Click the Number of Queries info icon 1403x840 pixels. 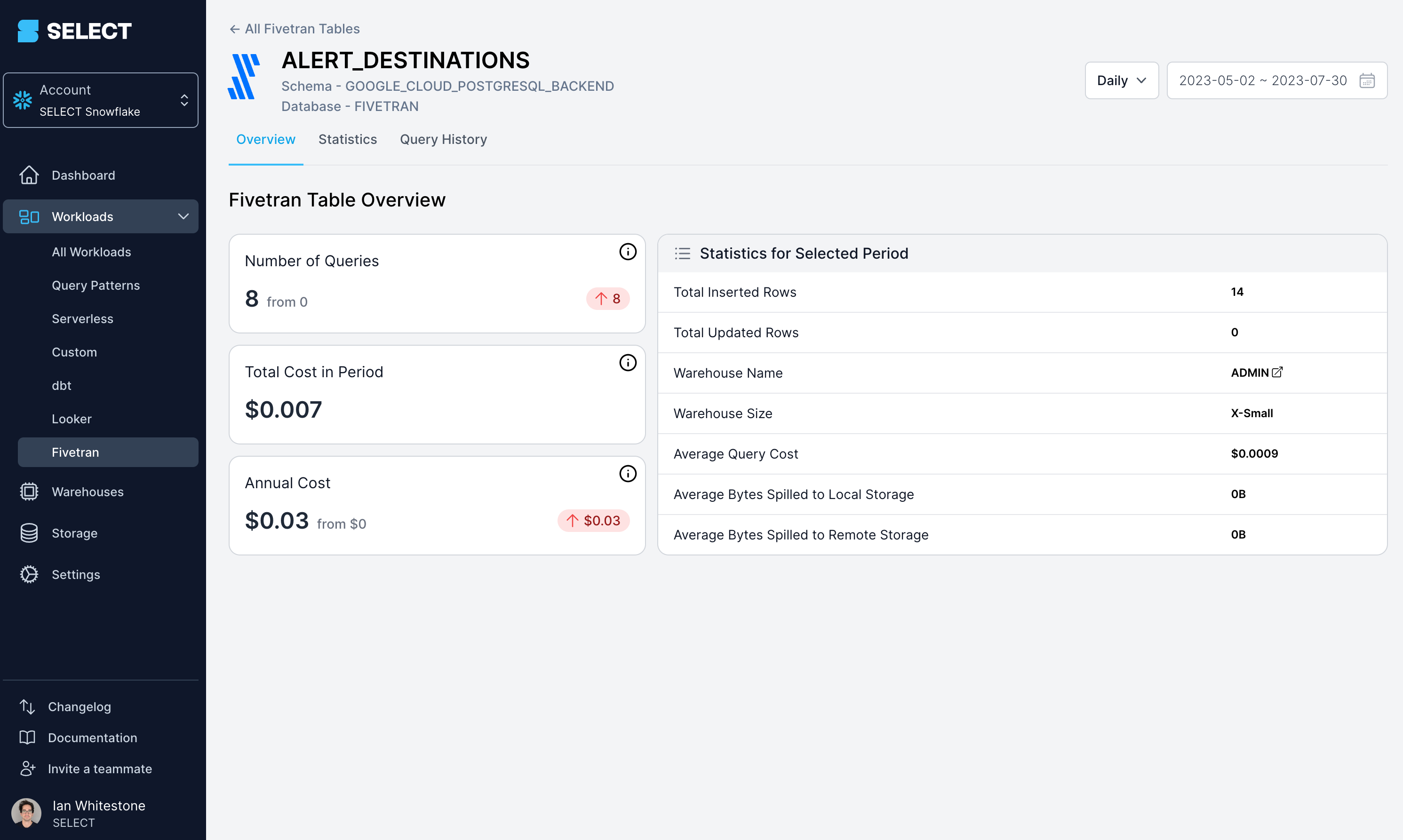[627, 252]
